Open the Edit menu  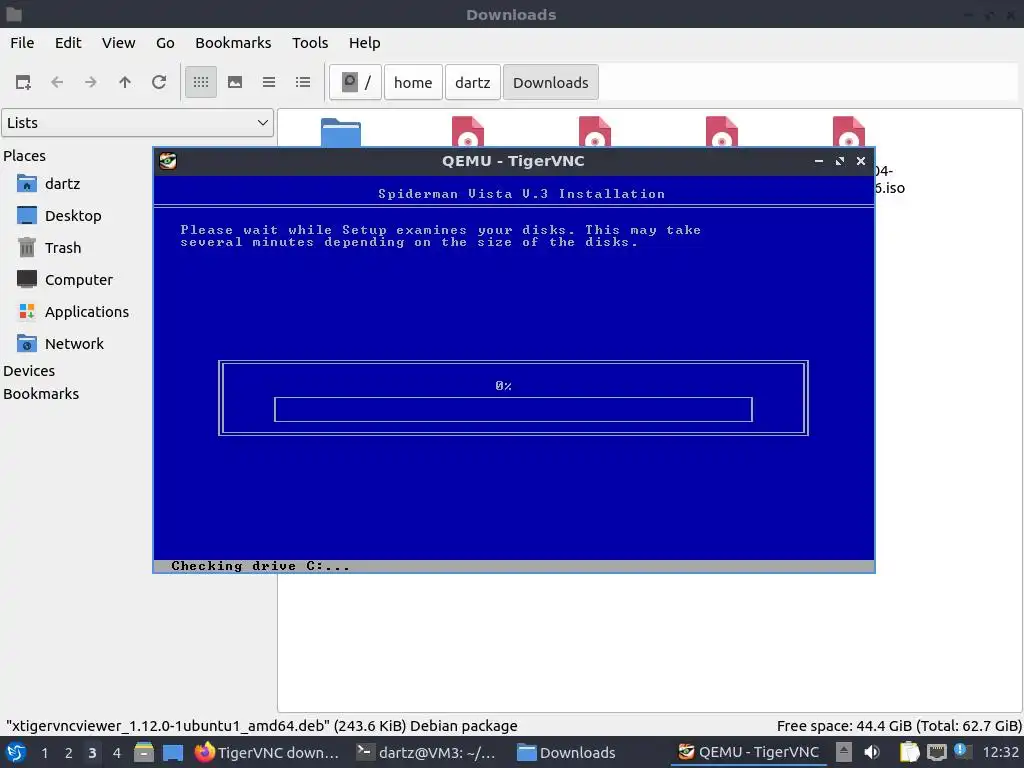[68, 42]
